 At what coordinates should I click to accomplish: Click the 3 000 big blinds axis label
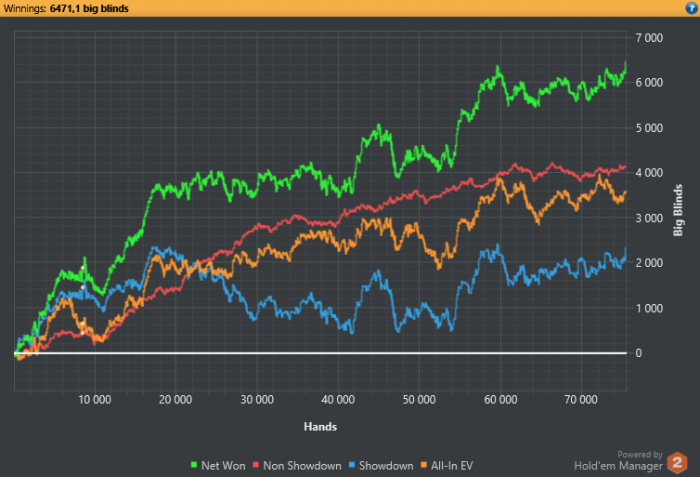pos(649,218)
